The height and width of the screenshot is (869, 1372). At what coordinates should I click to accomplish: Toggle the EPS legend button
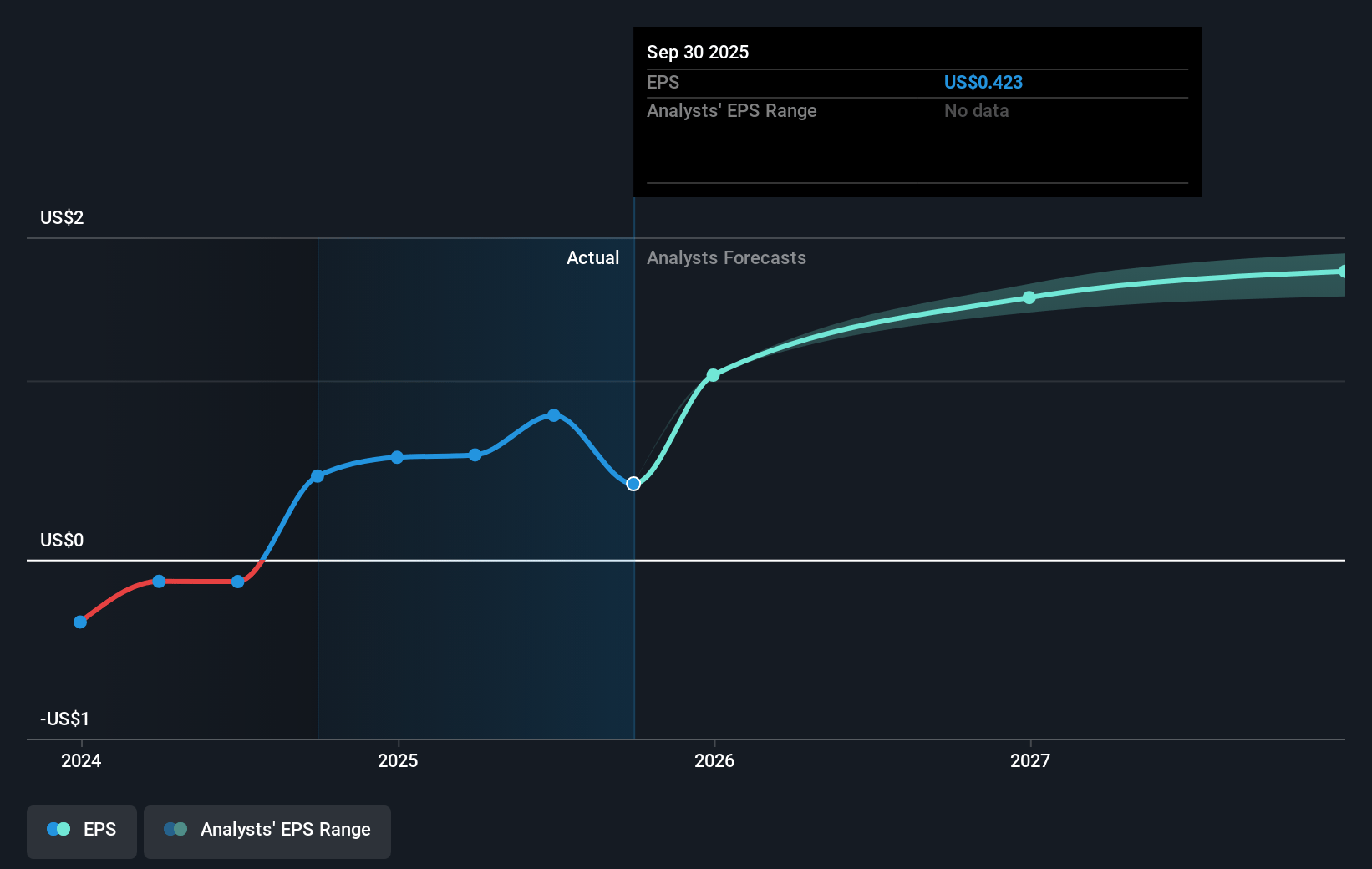pos(82,831)
